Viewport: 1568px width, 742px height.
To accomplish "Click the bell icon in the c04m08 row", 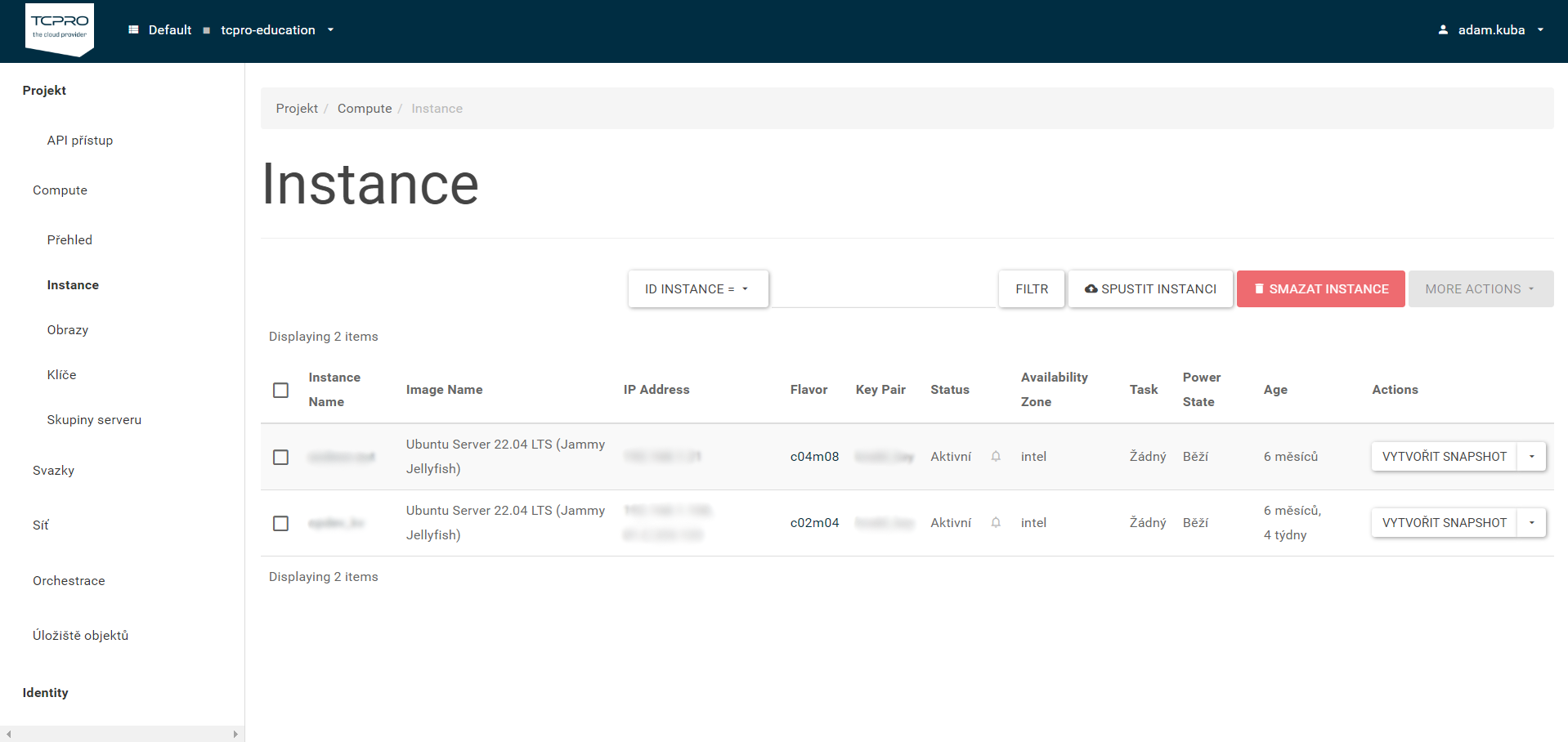I will tap(996, 456).
